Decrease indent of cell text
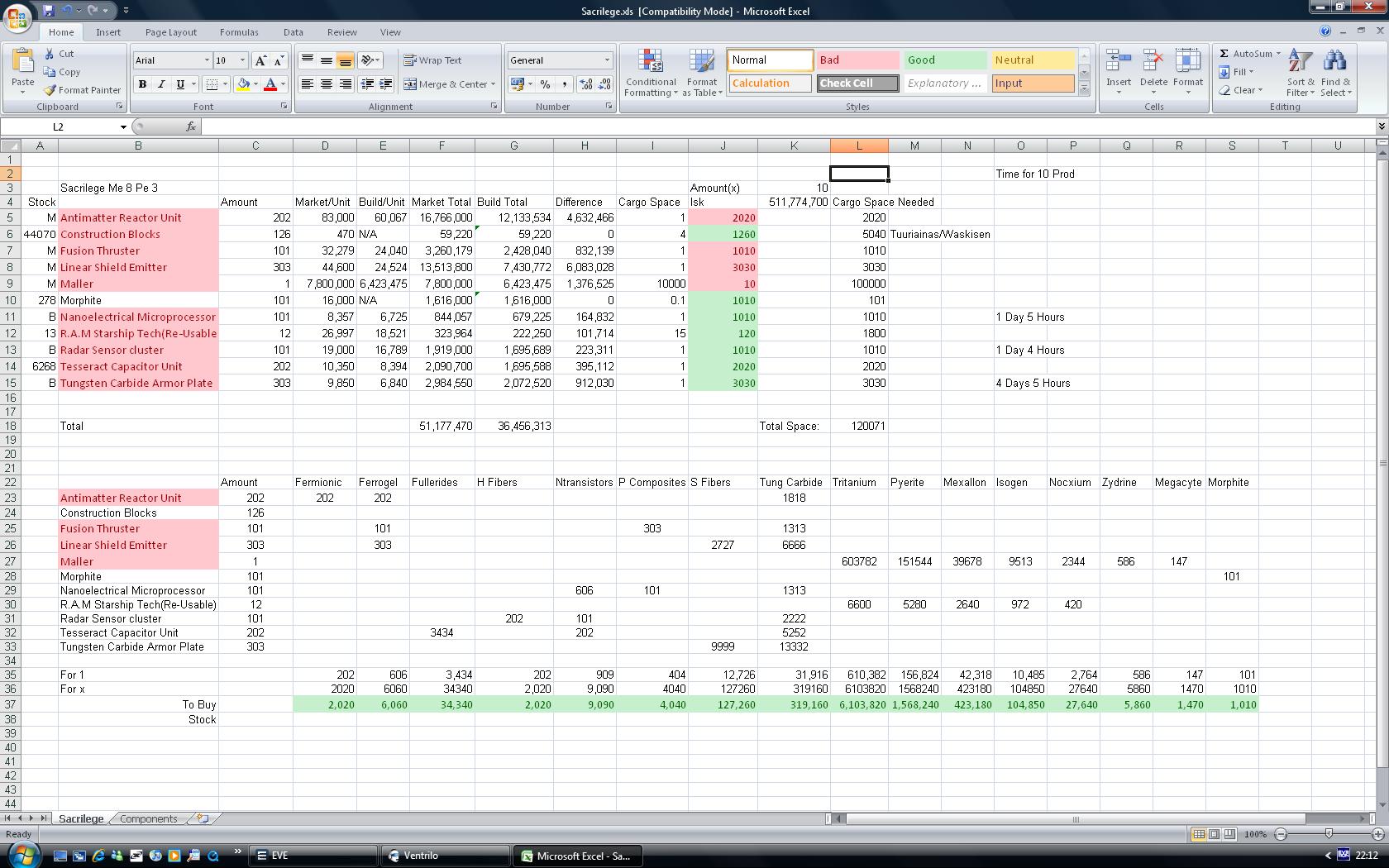 [366, 84]
